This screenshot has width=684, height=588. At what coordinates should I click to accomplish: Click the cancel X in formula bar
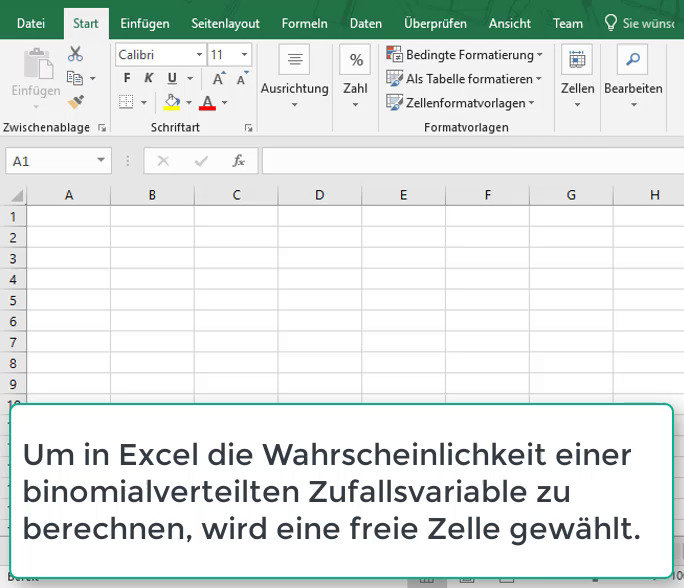click(163, 161)
